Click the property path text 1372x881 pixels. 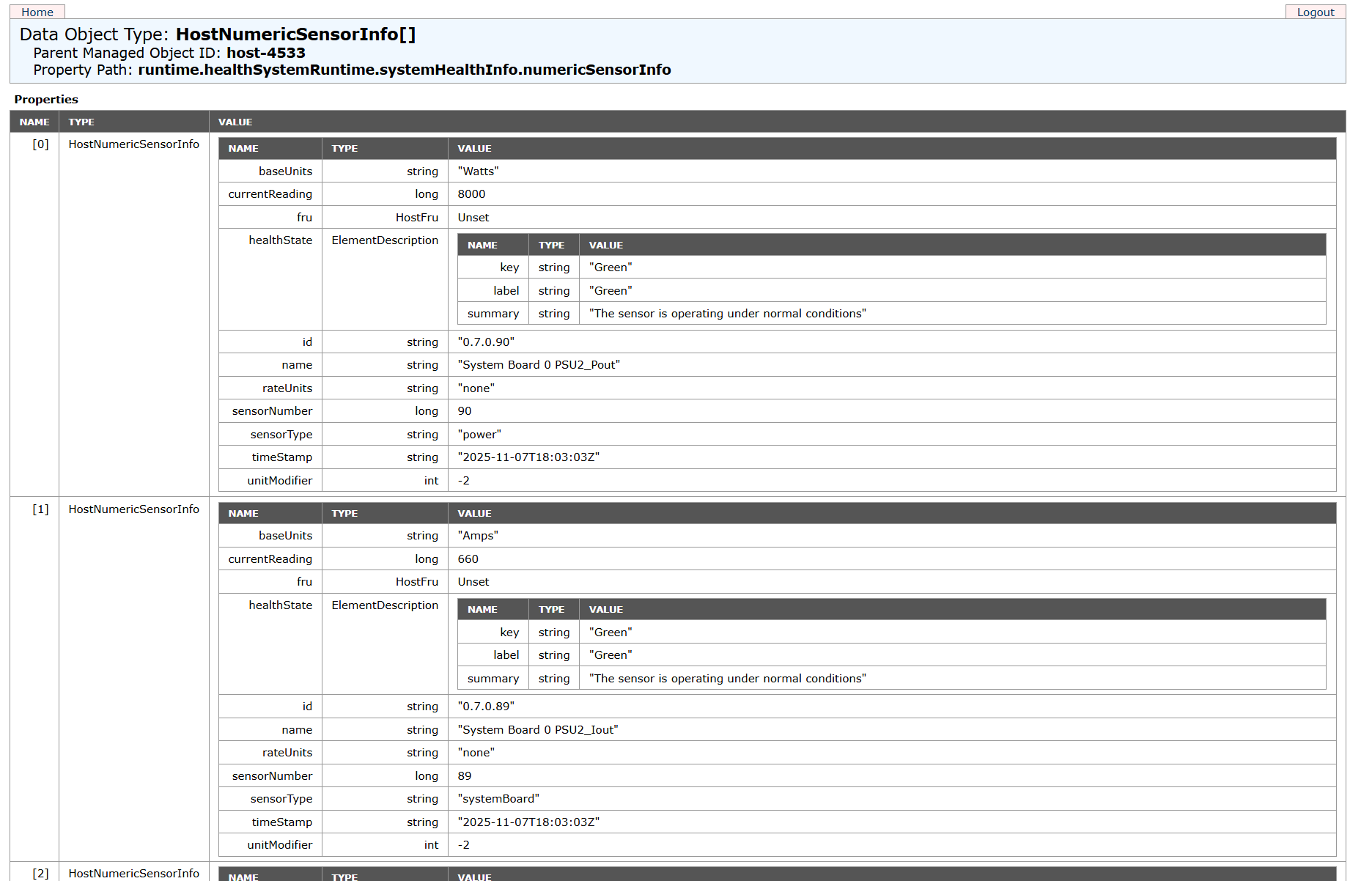(x=405, y=70)
